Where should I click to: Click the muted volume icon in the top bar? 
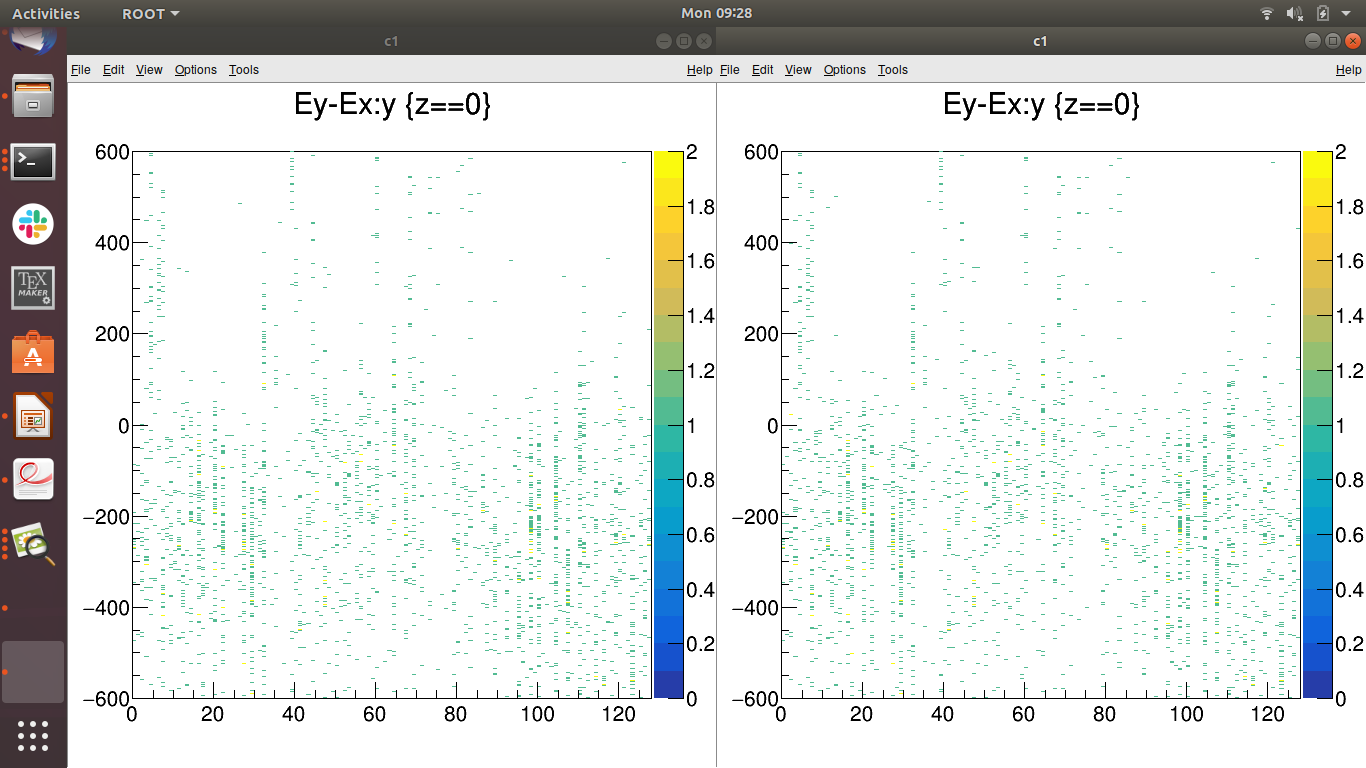click(x=1295, y=13)
